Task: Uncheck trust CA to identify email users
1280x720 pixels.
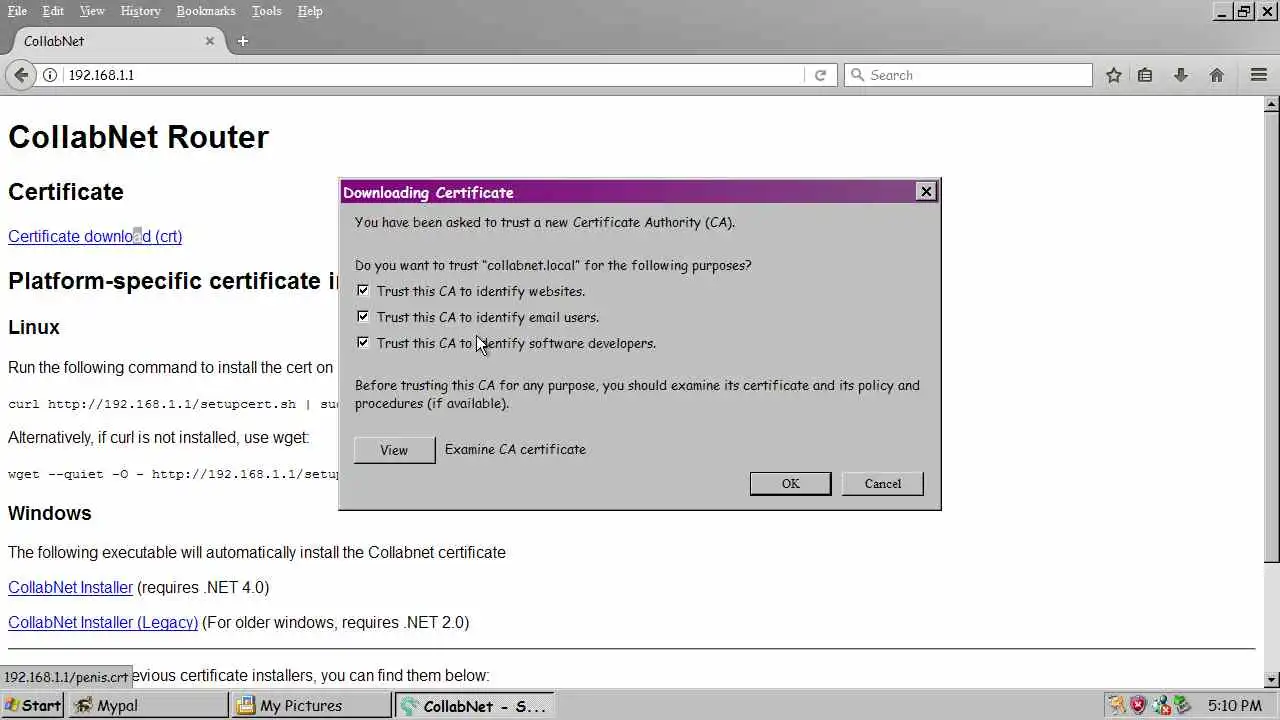Action: [x=363, y=317]
